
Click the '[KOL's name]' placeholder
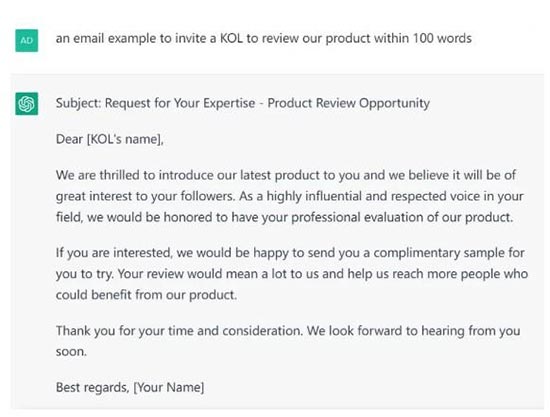coord(123,139)
